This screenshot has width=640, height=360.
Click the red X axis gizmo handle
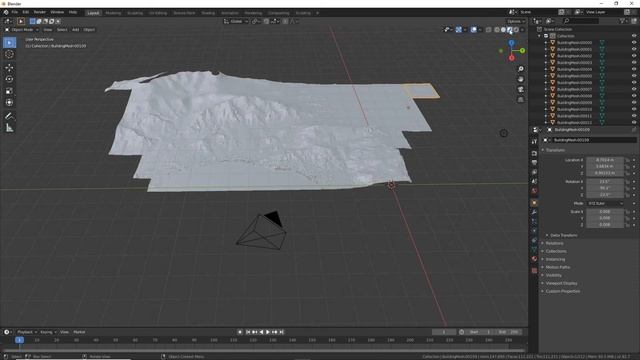(511, 58)
